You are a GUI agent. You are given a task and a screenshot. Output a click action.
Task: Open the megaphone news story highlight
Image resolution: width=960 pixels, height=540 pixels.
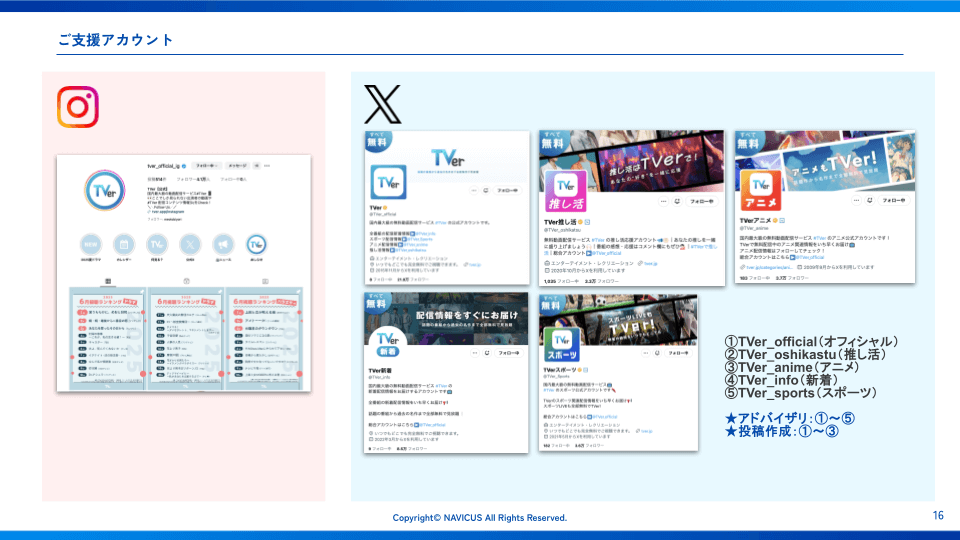tap(223, 244)
